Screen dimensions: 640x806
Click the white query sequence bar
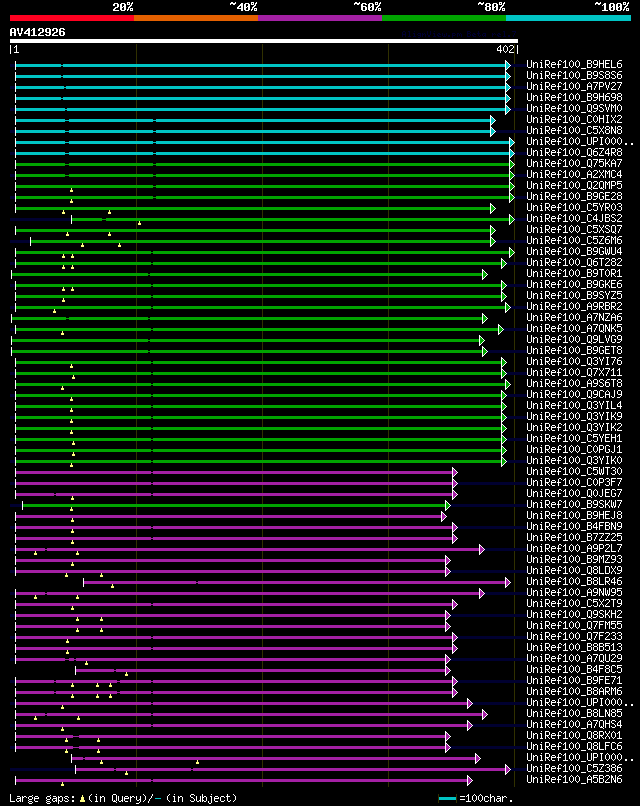pyautogui.click(x=264, y=41)
